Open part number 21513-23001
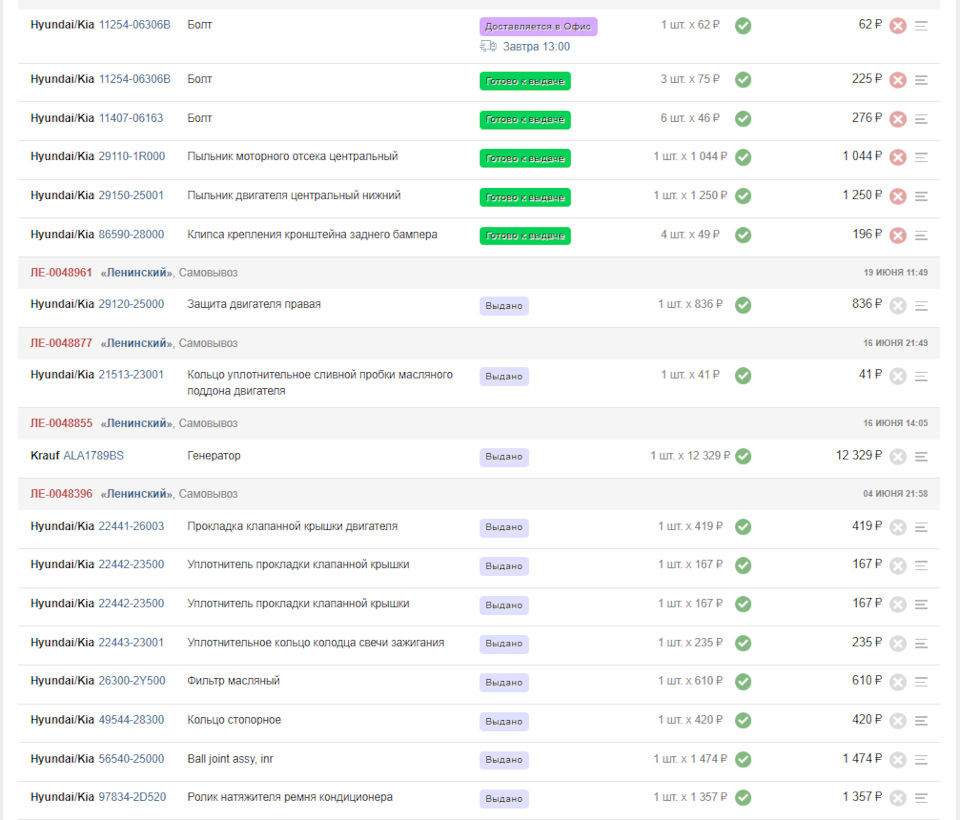The image size is (960, 820). 131,374
